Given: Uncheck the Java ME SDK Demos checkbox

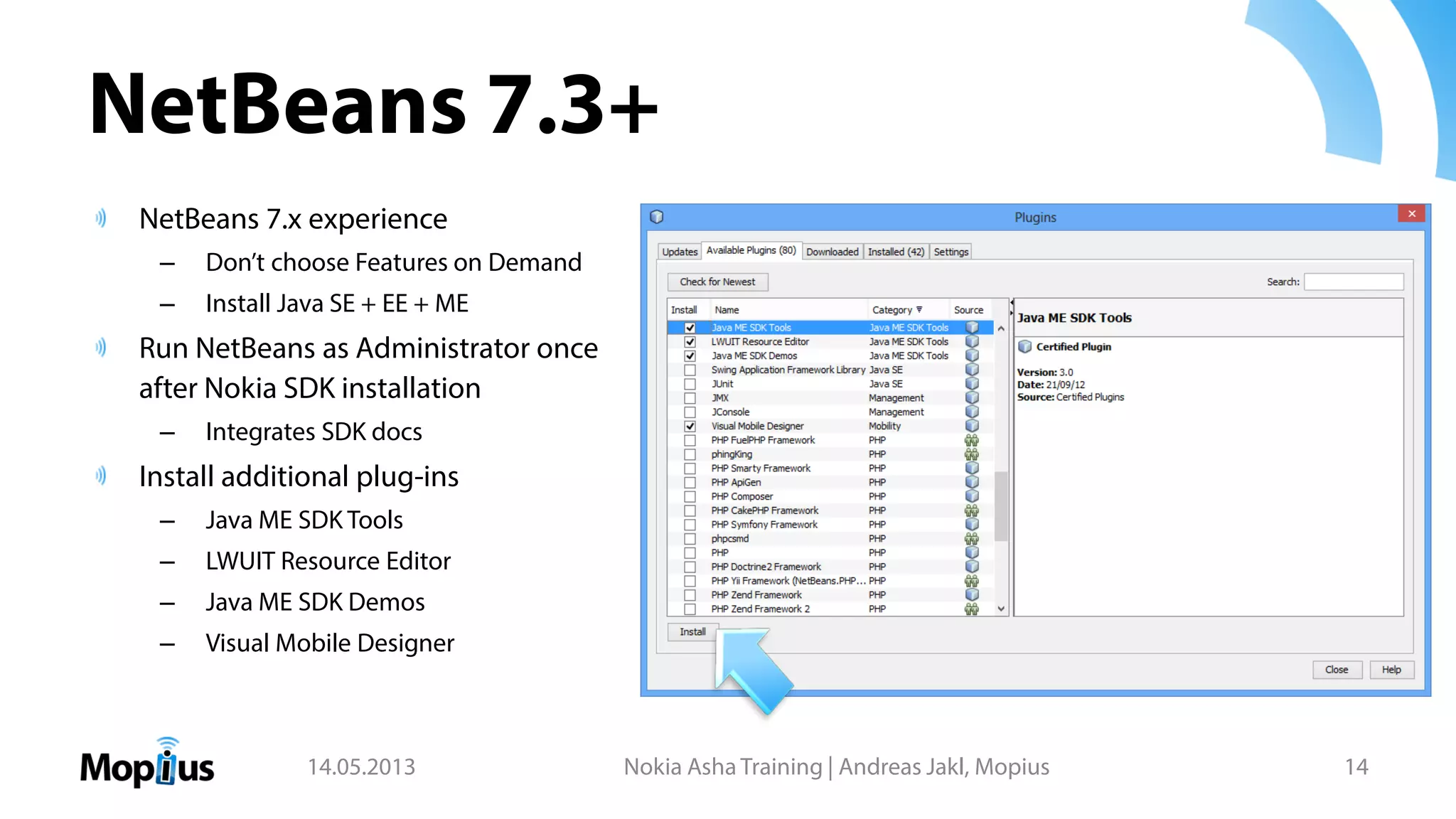Looking at the screenshot, I should (690, 355).
